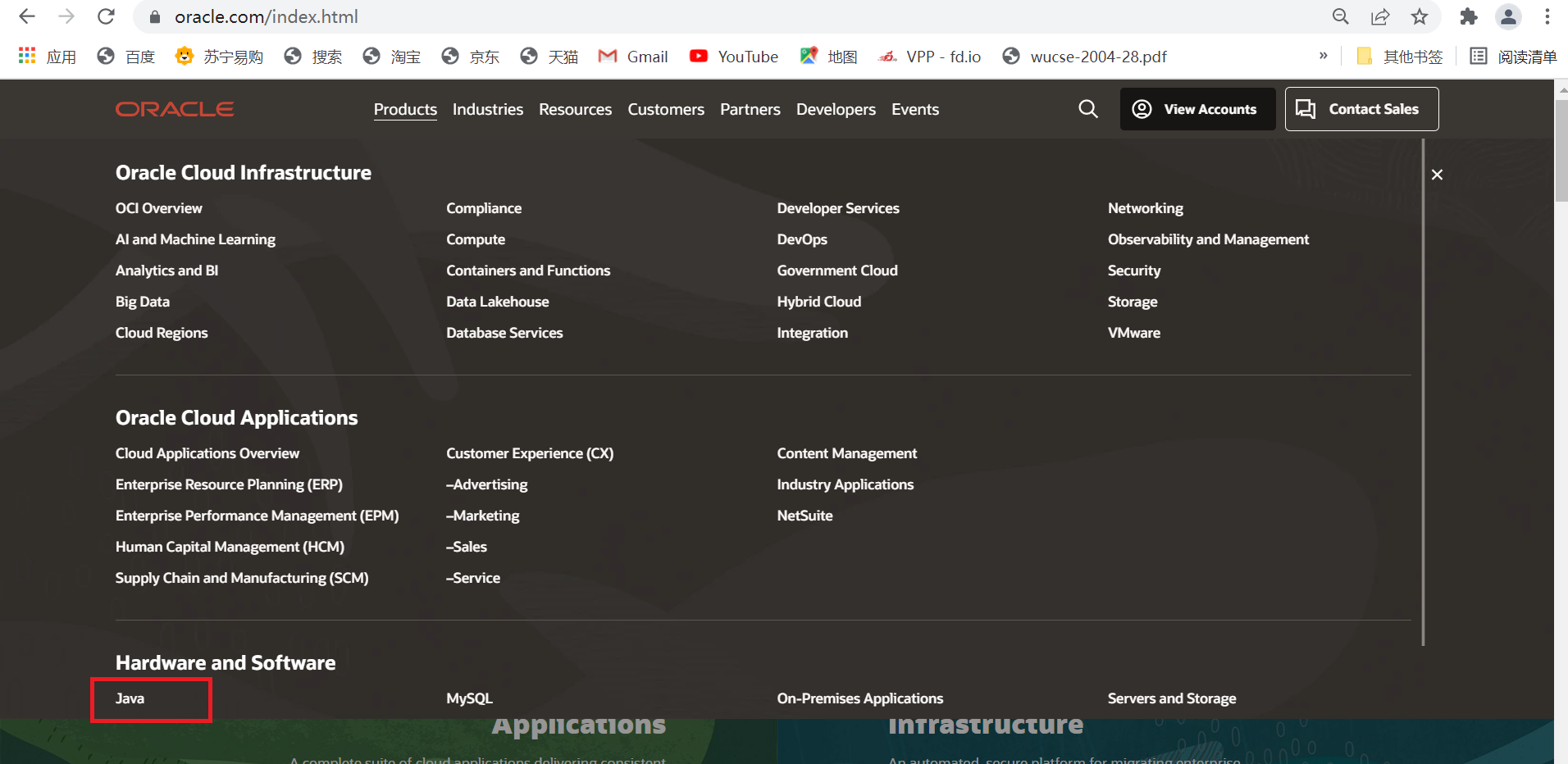The image size is (1568, 764).
Task: Open browser extensions puzzle icon
Action: [1469, 16]
